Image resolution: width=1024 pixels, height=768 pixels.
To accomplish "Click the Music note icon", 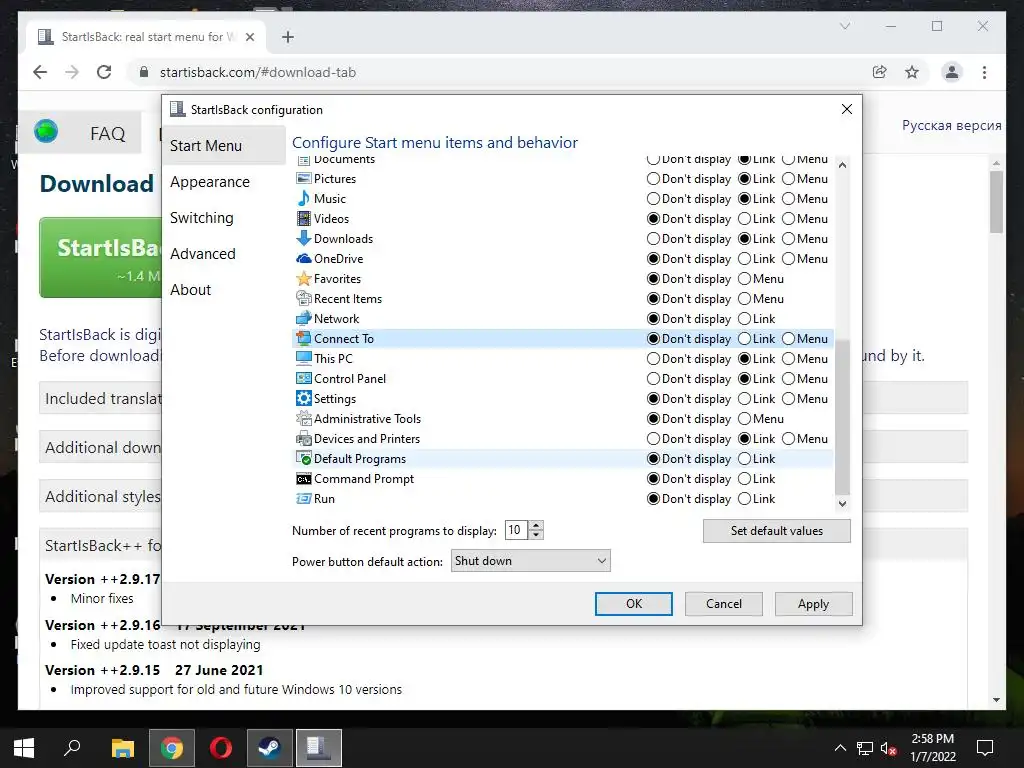I will (304, 199).
